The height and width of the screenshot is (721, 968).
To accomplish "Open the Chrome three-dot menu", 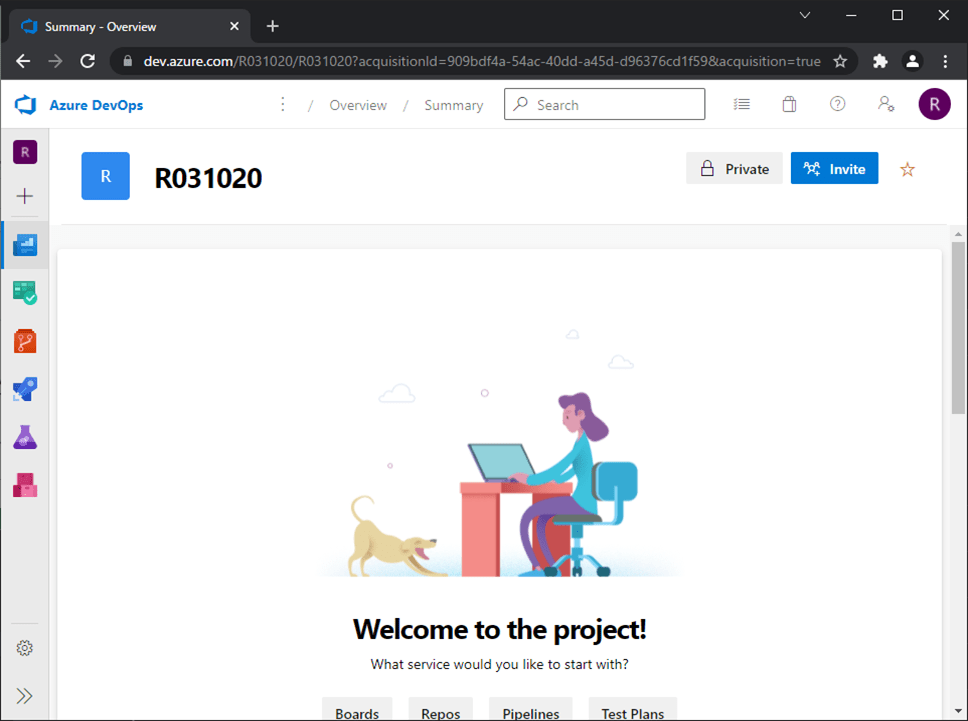I will pyautogui.click(x=945, y=61).
